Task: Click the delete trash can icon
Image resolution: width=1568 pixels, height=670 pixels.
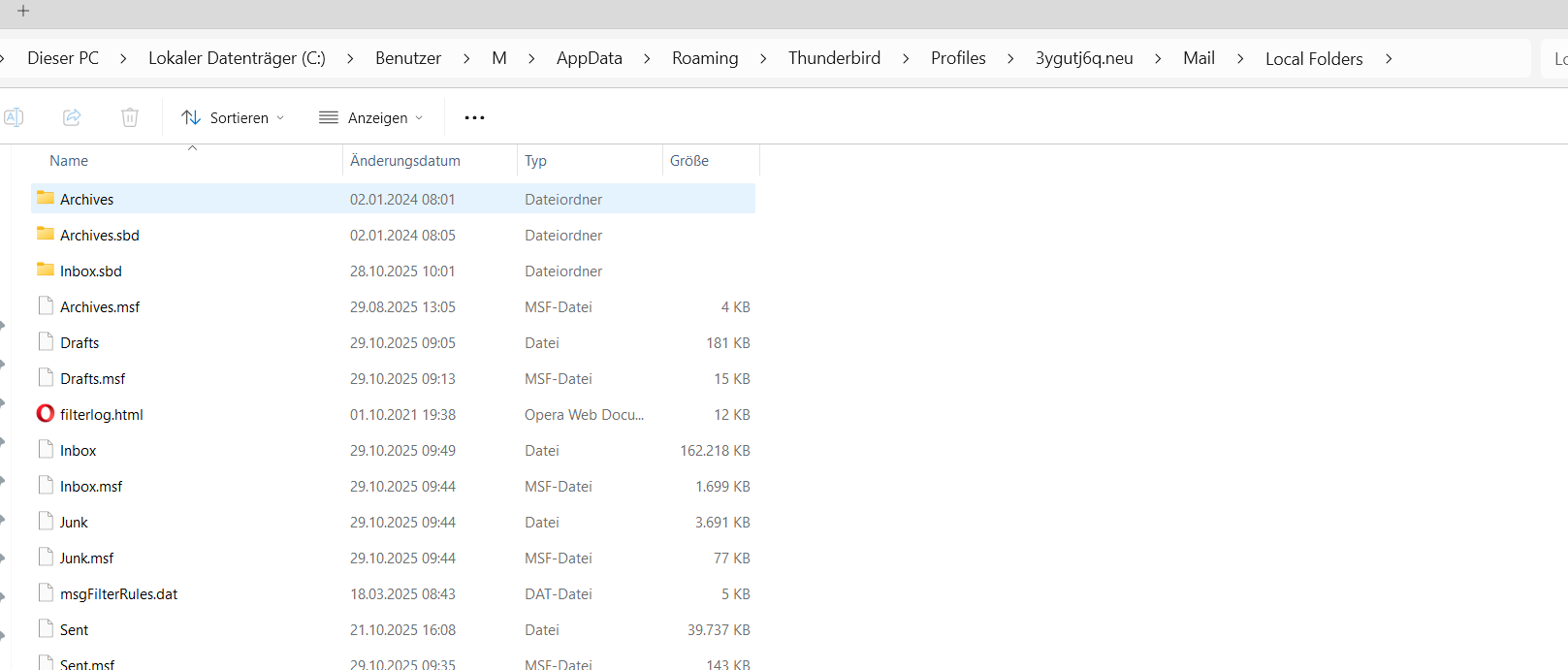Action: click(x=130, y=117)
